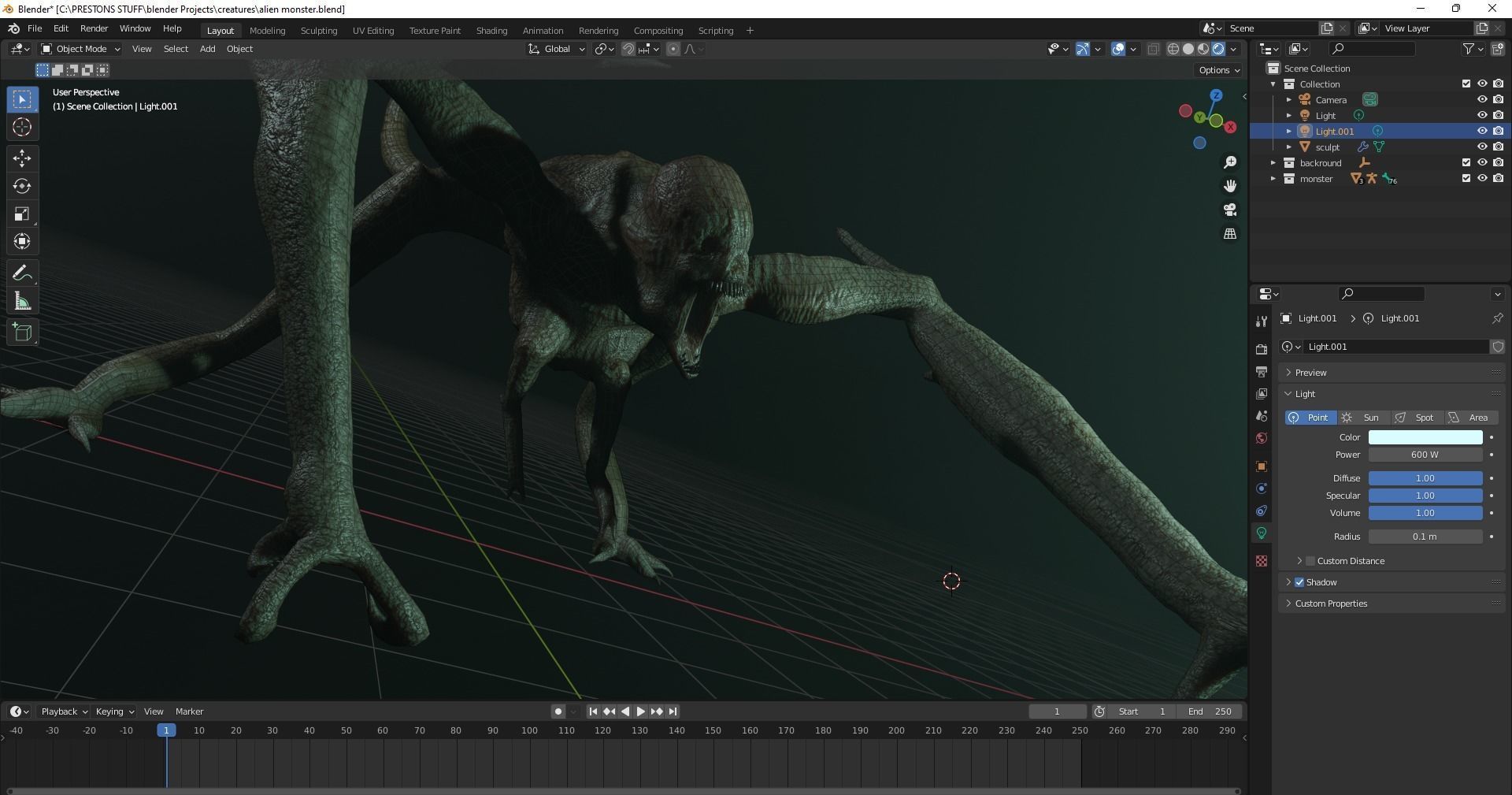Viewport: 1512px width, 795px height.
Task: Expand Custom Properties panel
Action: pos(1392,604)
